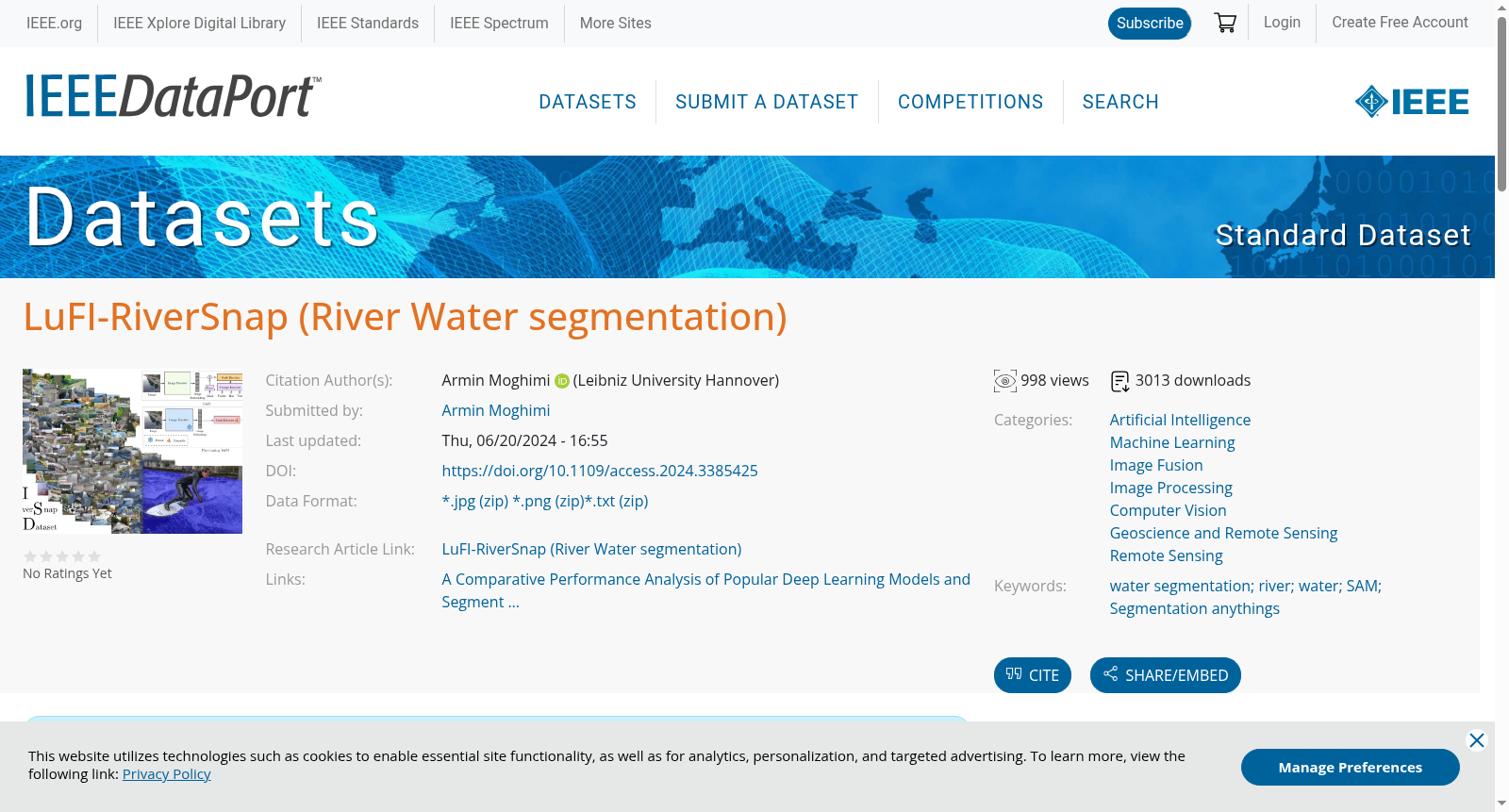Select Geoscience and Remote Sensing category
This screenshot has width=1509, height=812.
(1223, 533)
